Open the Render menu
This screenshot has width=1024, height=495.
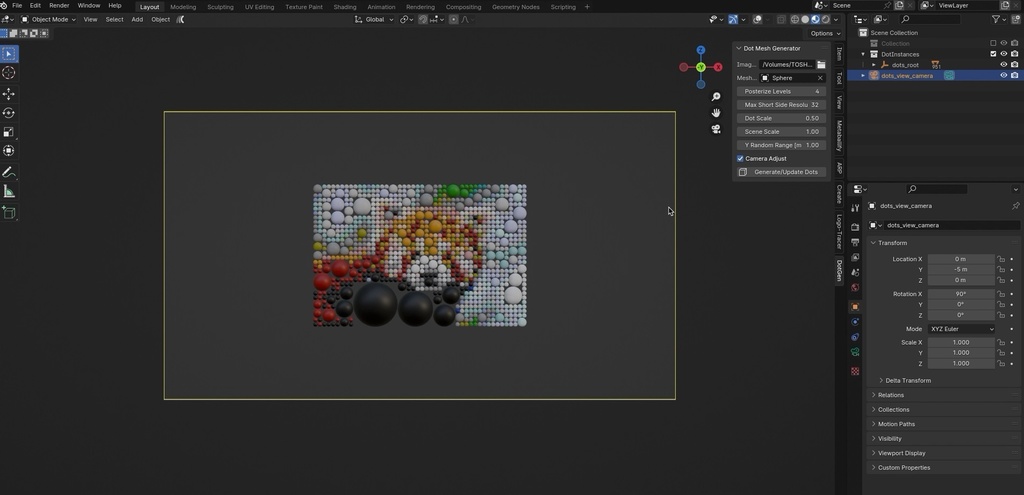[59, 5]
